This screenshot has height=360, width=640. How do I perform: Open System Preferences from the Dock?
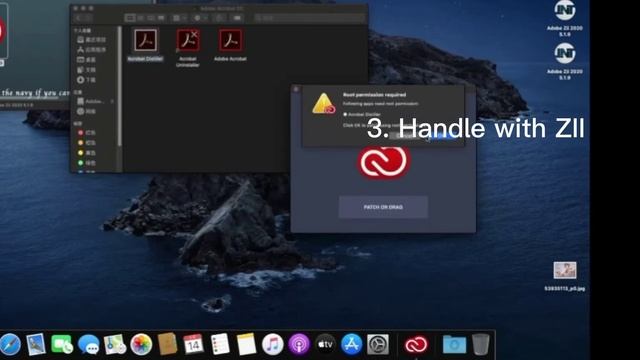tap(378, 344)
